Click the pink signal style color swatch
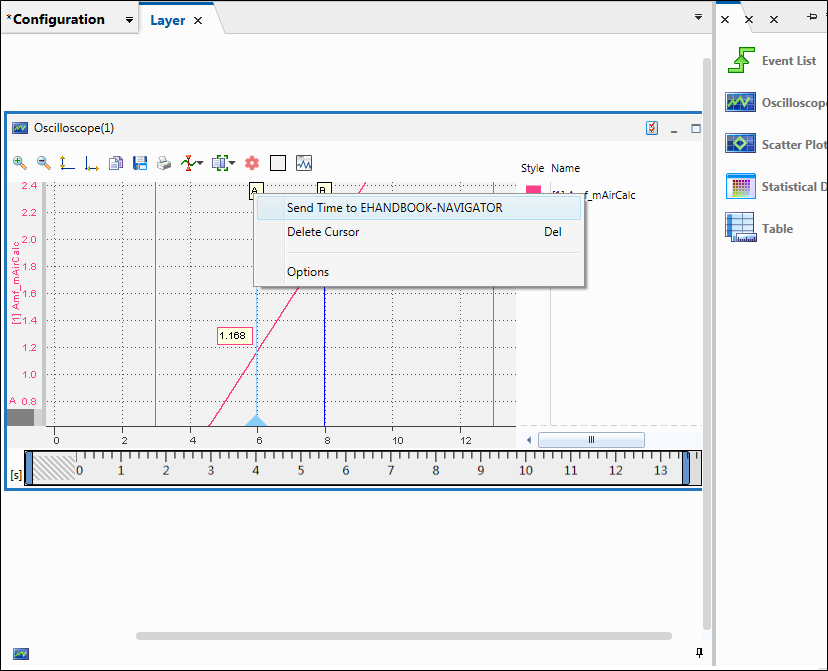 pos(533,190)
